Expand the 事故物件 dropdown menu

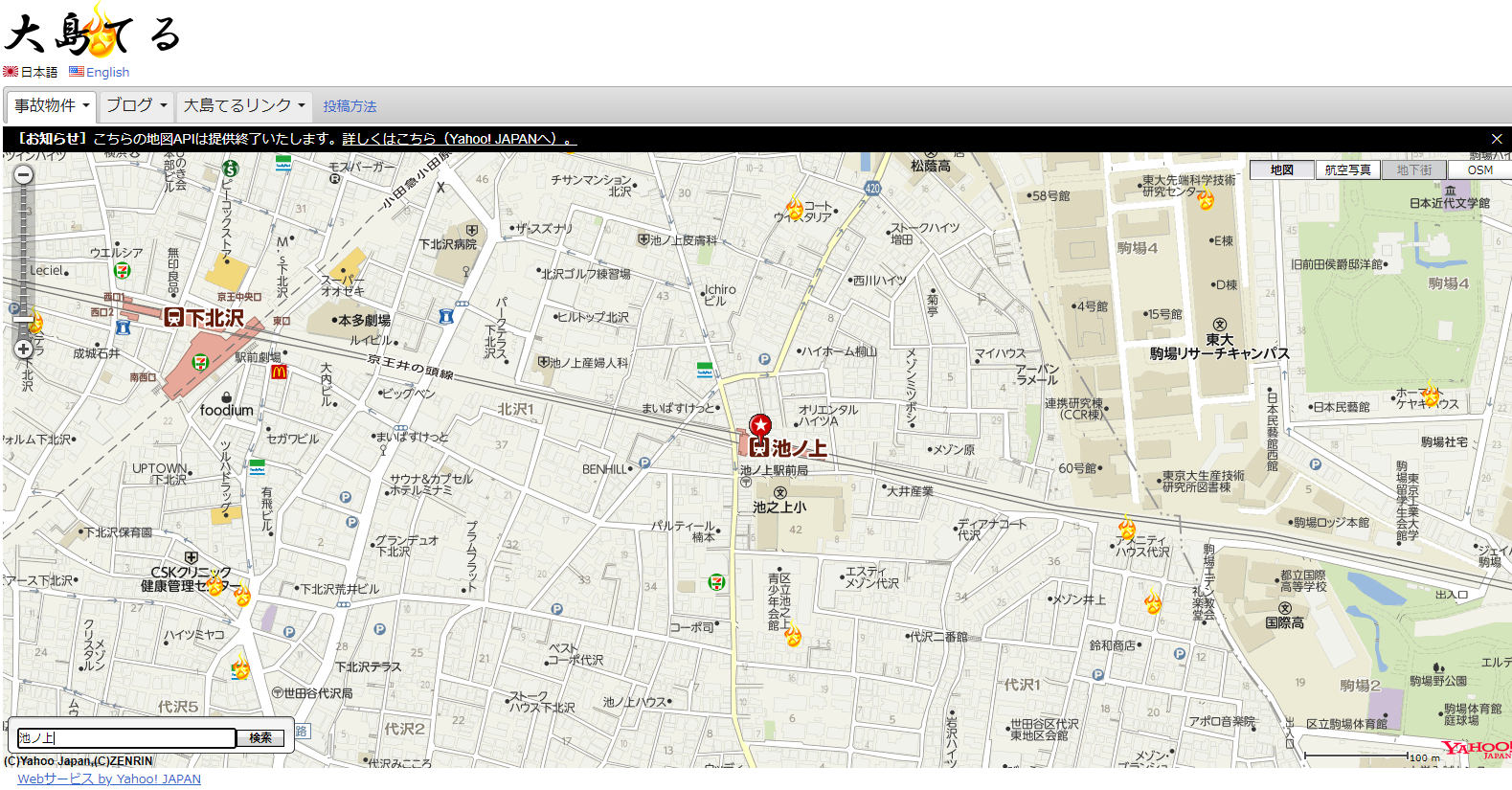click(x=52, y=105)
